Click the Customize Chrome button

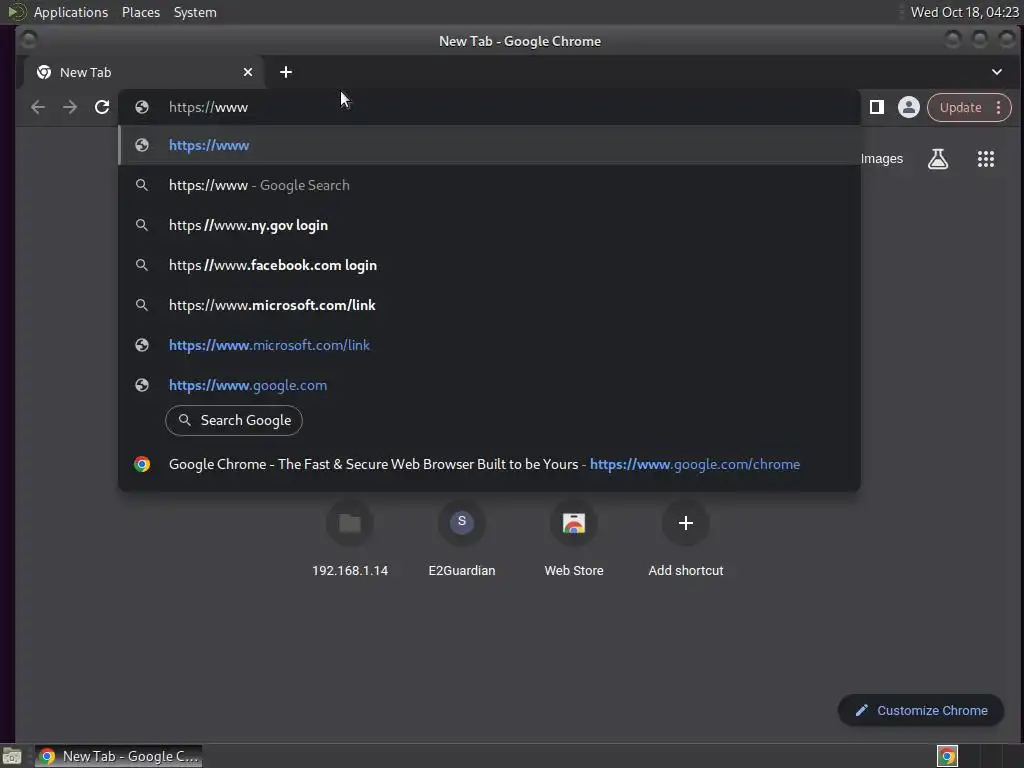click(x=921, y=710)
